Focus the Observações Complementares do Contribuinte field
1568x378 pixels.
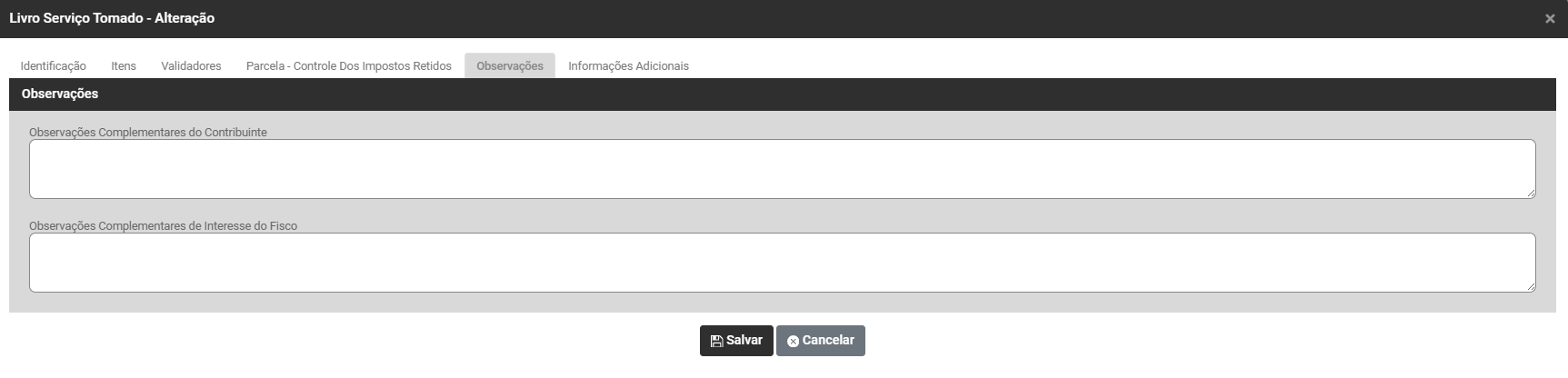(782, 169)
